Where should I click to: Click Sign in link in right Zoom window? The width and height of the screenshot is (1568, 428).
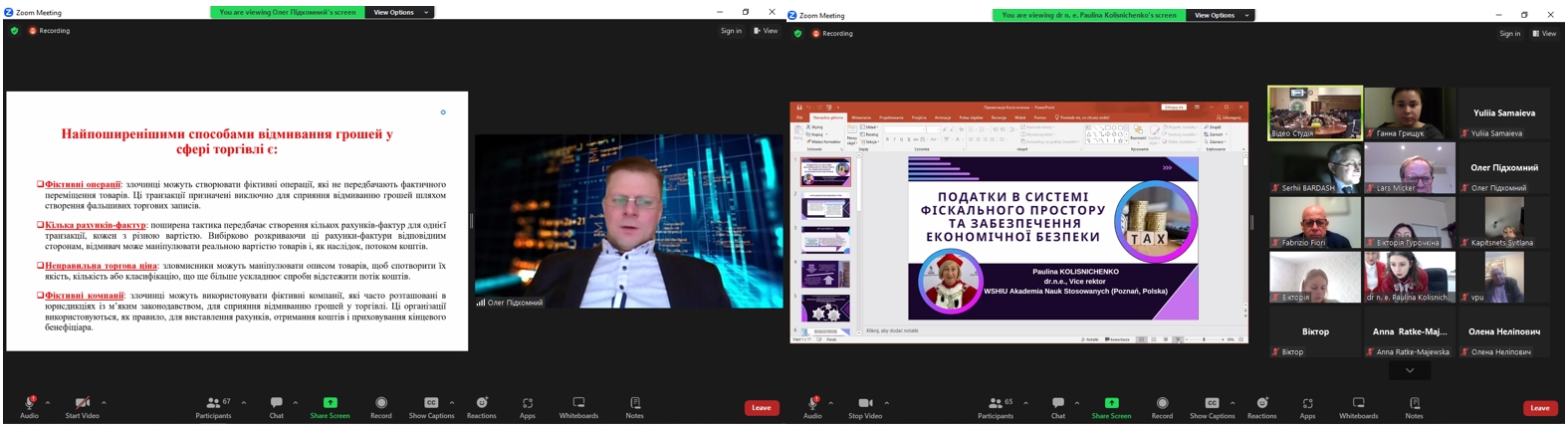coord(1509,34)
